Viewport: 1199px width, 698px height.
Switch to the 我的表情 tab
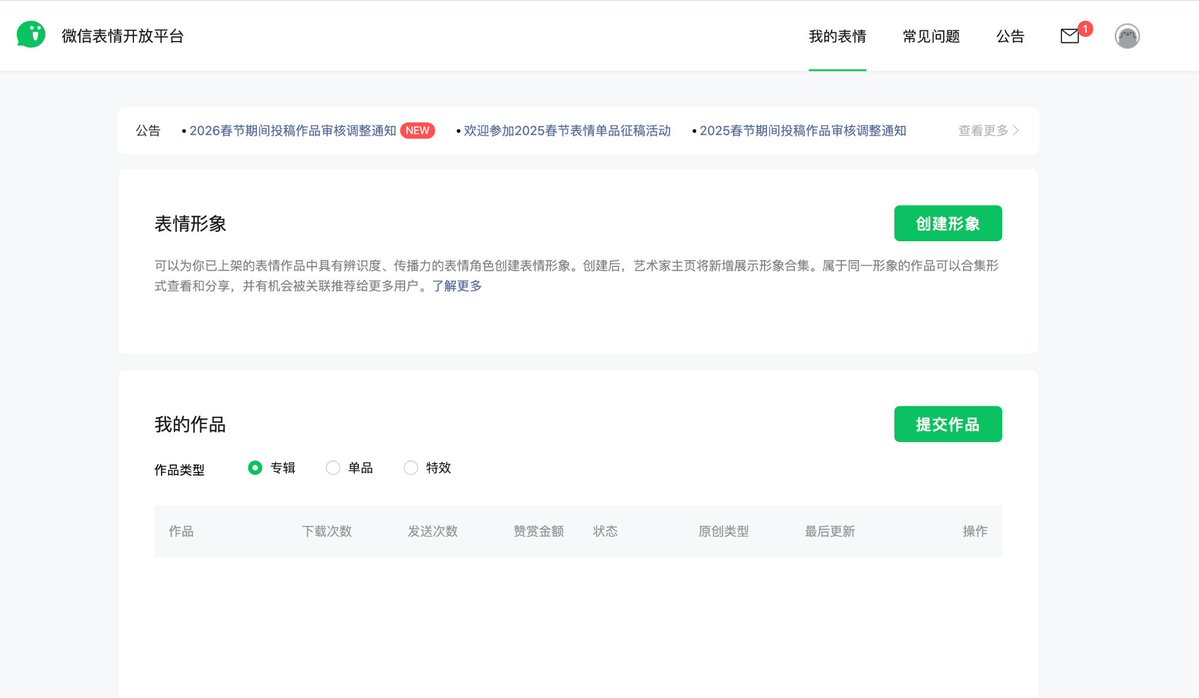click(x=837, y=36)
